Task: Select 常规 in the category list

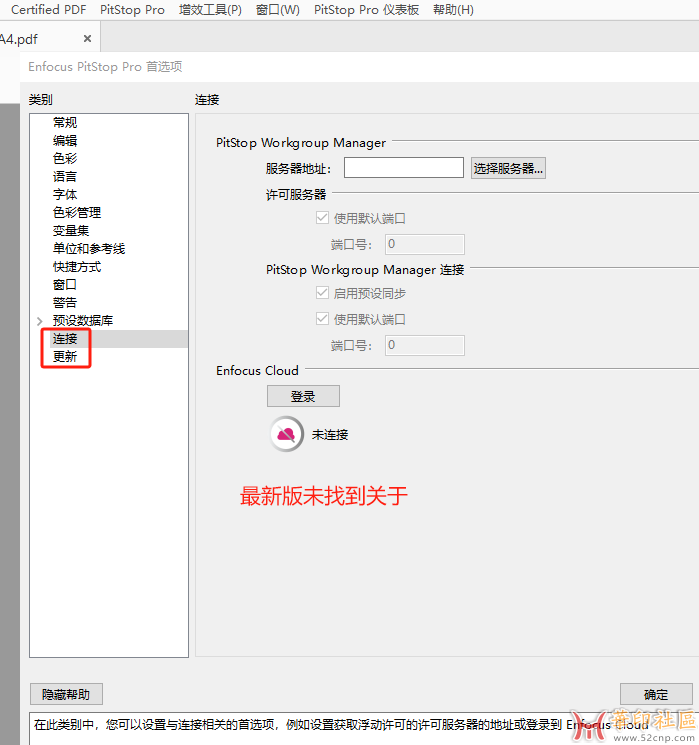Action: [x=65, y=123]
